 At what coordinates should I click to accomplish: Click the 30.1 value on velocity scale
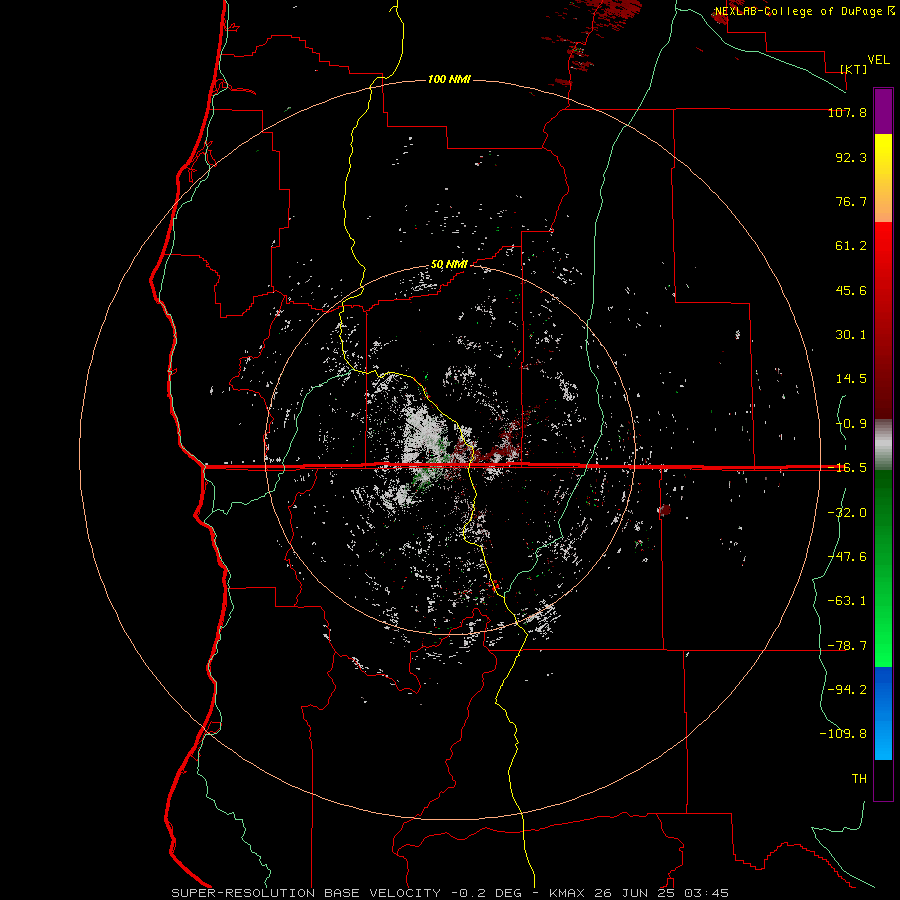(x=851, y=335)
